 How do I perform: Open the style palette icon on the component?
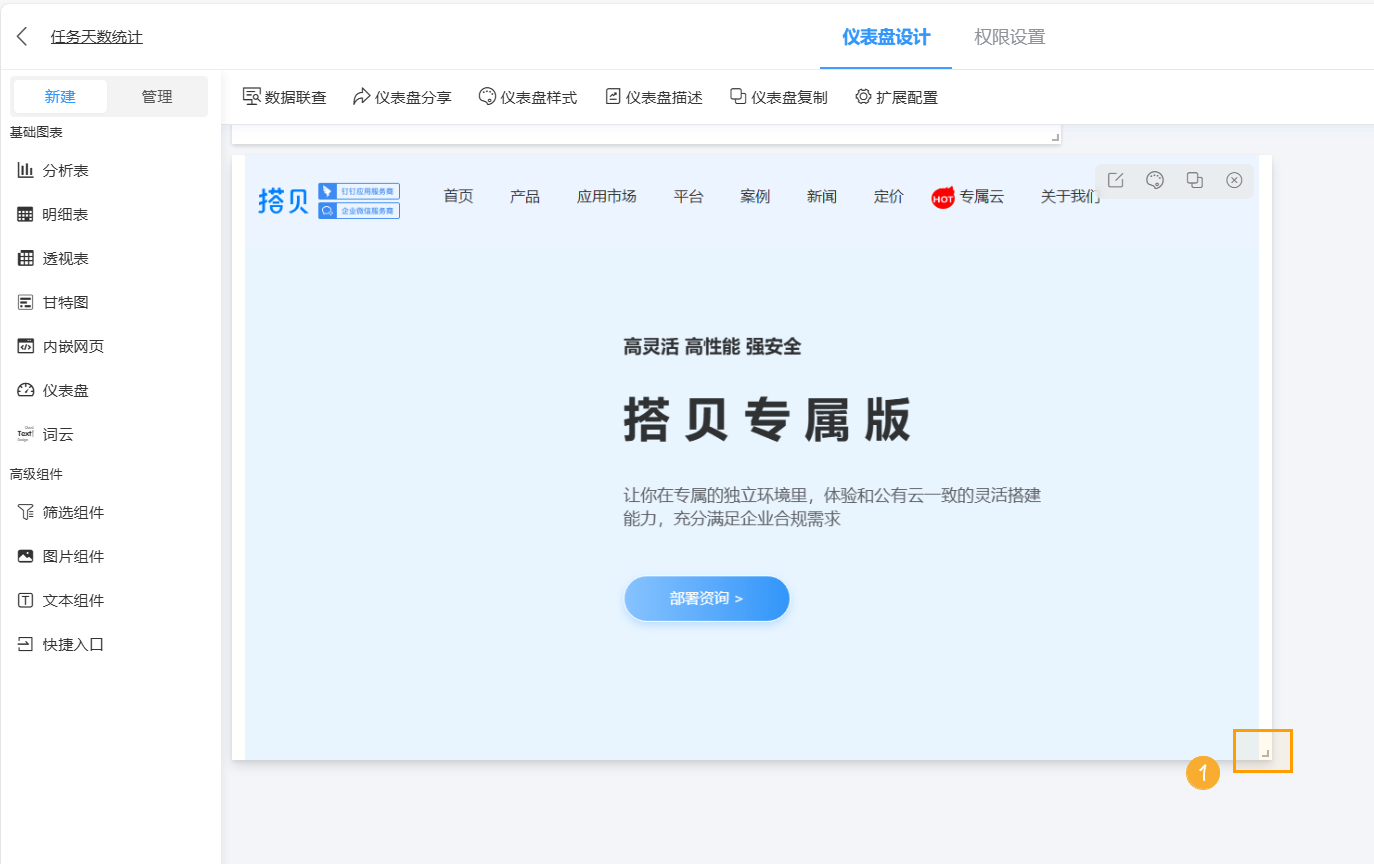[x=1155, y=180]
